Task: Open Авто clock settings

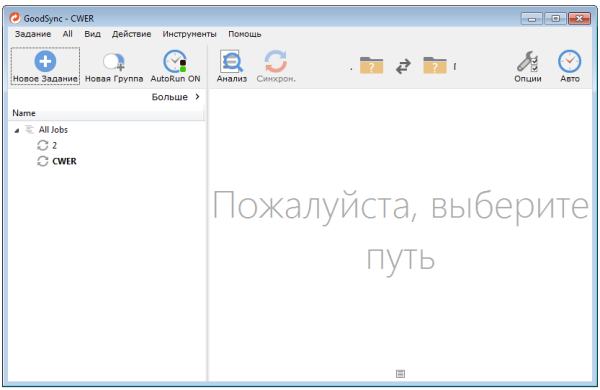Action: point(569,61)
